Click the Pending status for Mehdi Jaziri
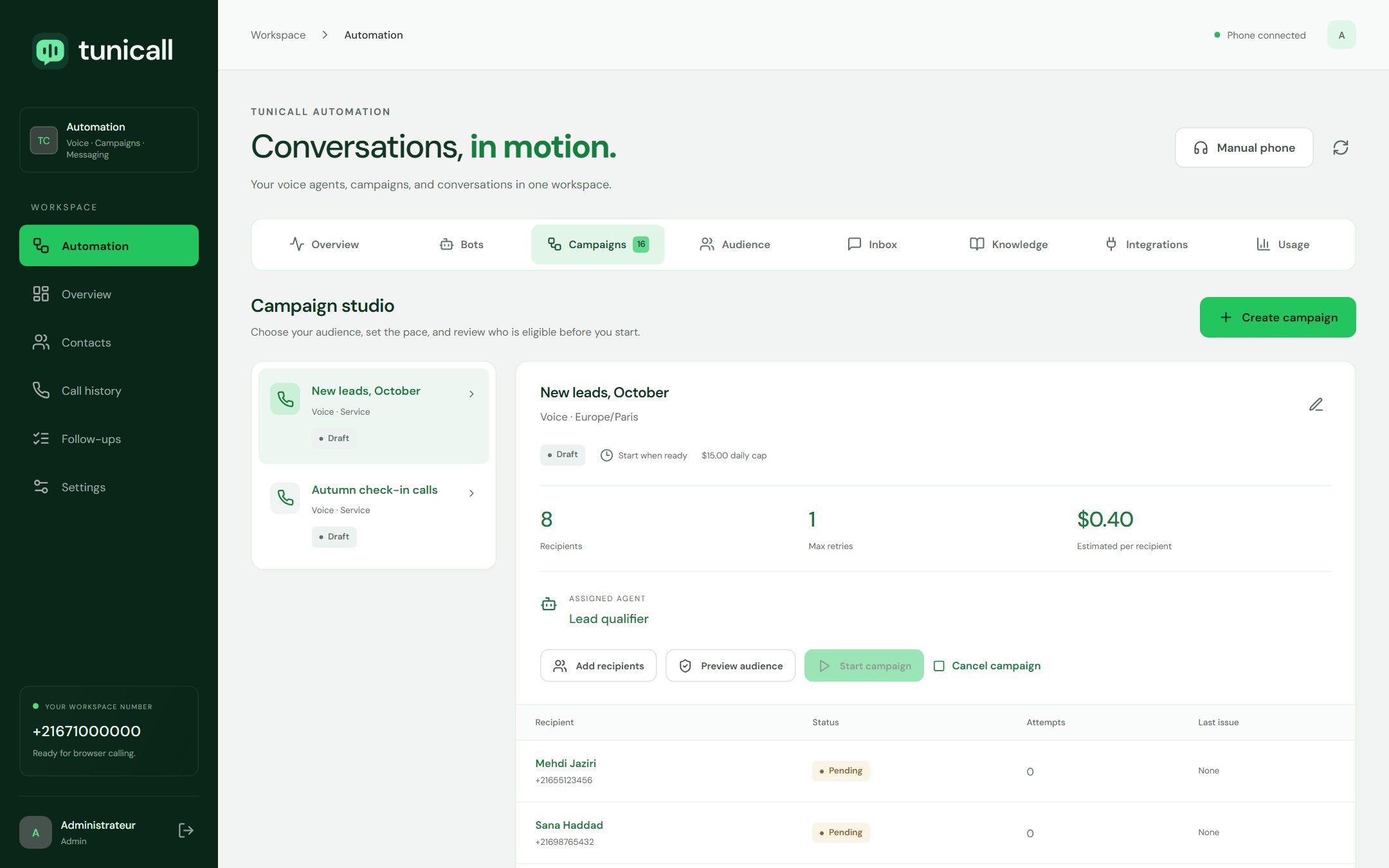1389x868 pixels. pos(840,771)
